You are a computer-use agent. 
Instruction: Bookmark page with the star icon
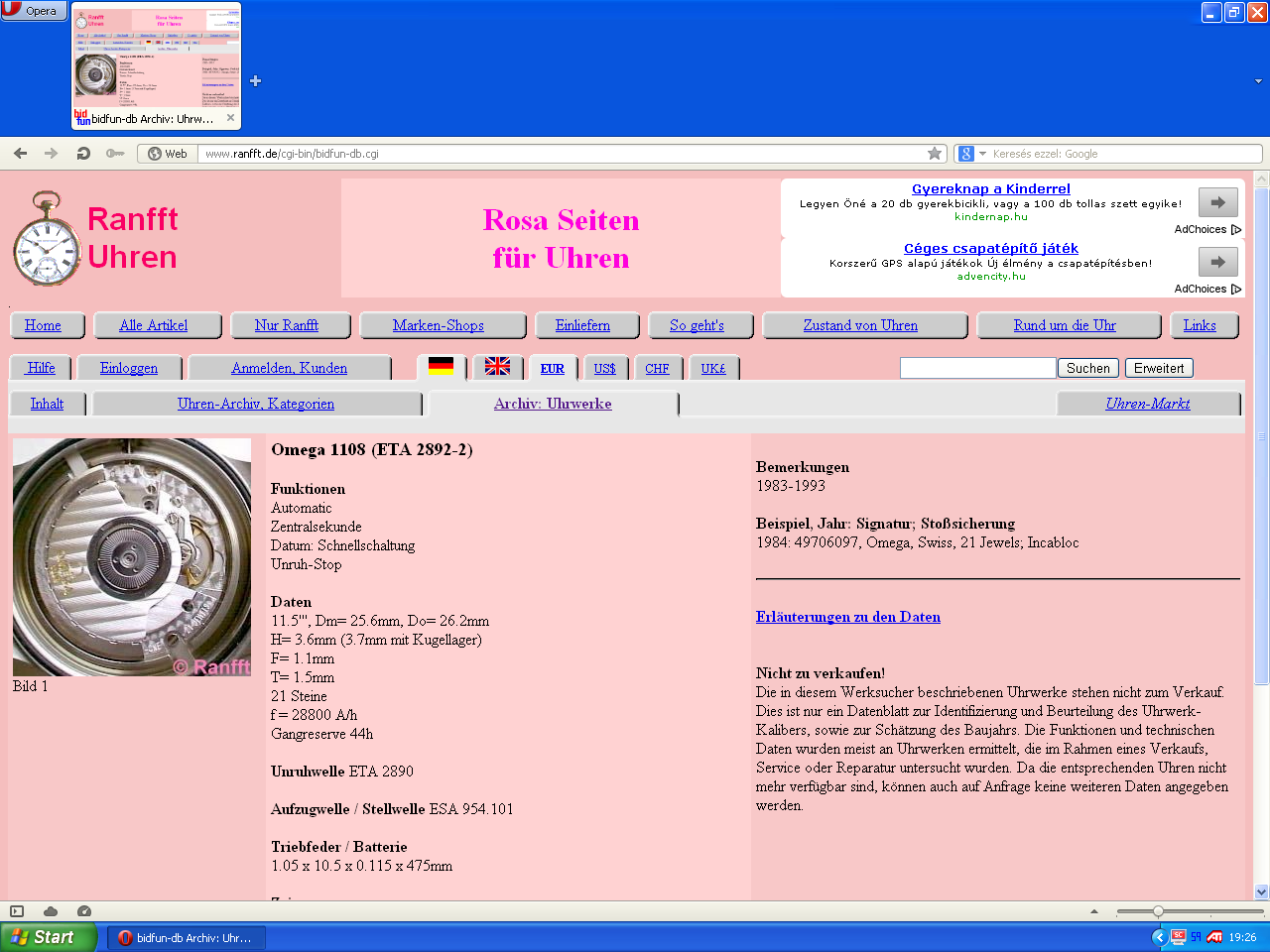[x=935, y=154]
